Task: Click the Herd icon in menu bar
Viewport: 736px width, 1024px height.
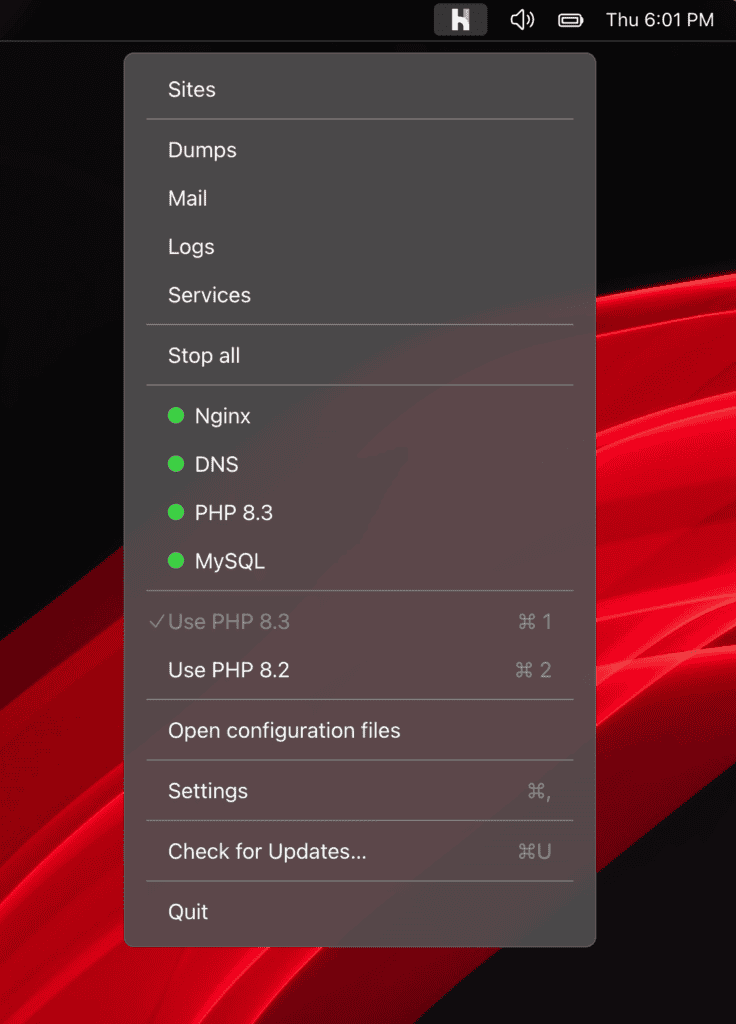Action: pyautogui.click(x=460, y=20)
